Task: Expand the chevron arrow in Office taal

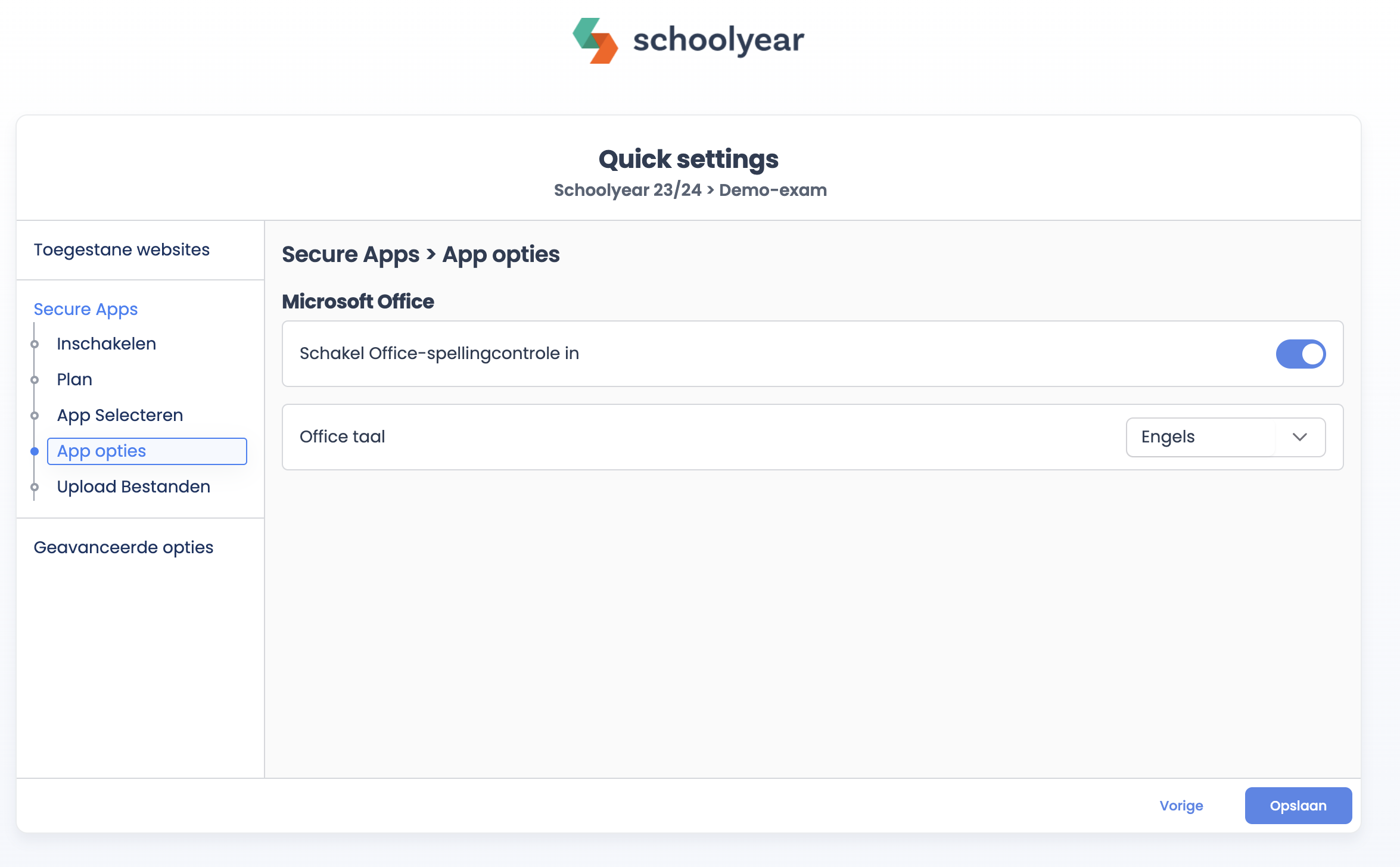Action: pos(1300,437)
